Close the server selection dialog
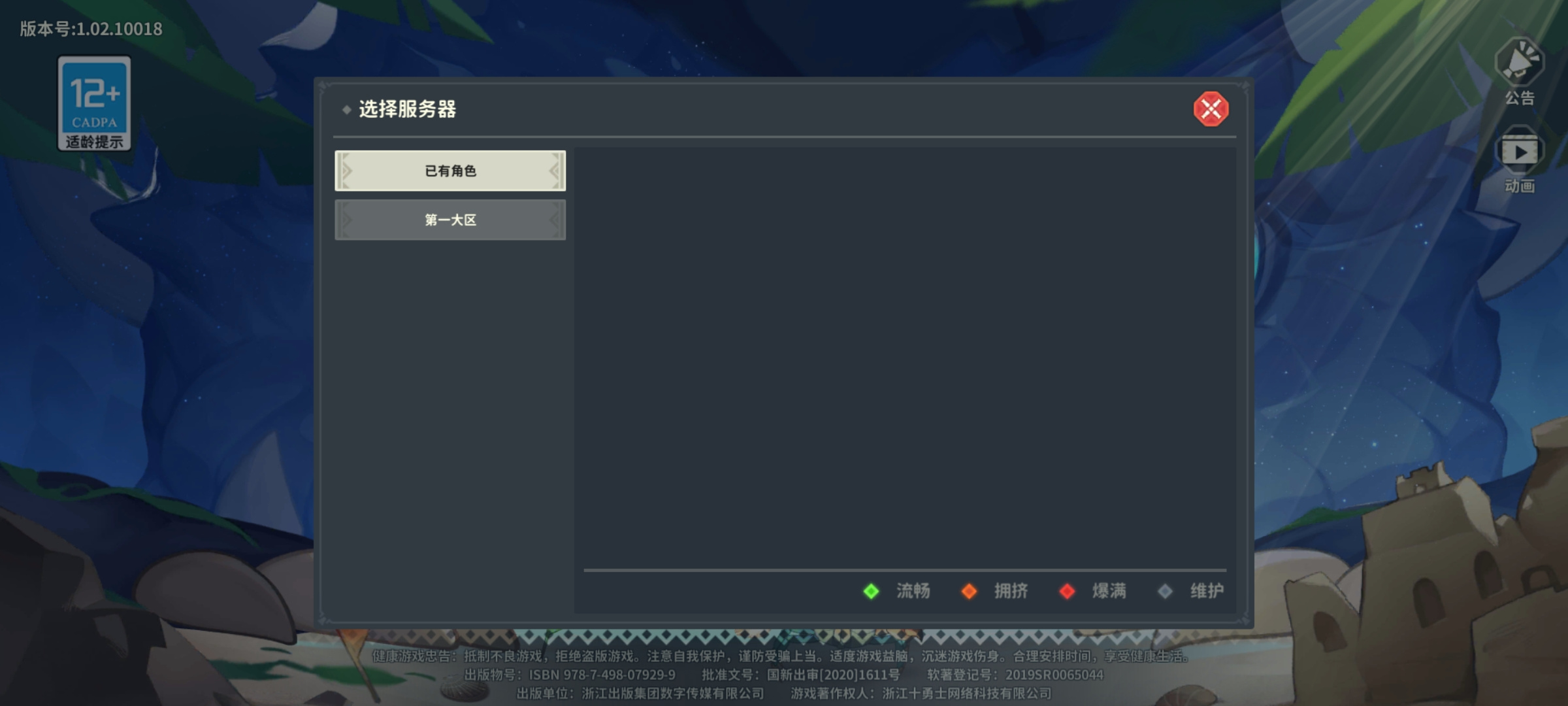 pyautogui.click(x=1211, y=109)
